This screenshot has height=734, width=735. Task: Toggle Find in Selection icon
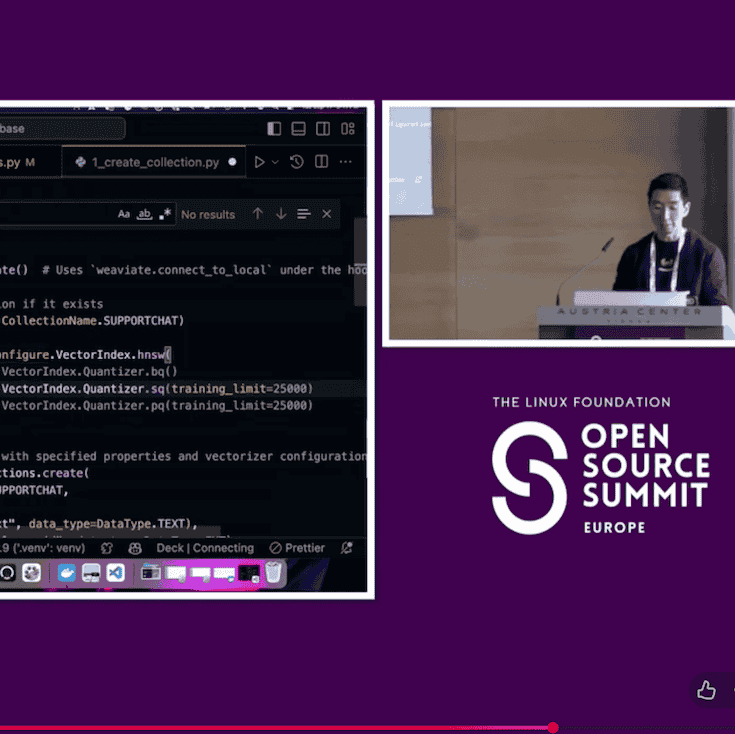tap(304, 214)
